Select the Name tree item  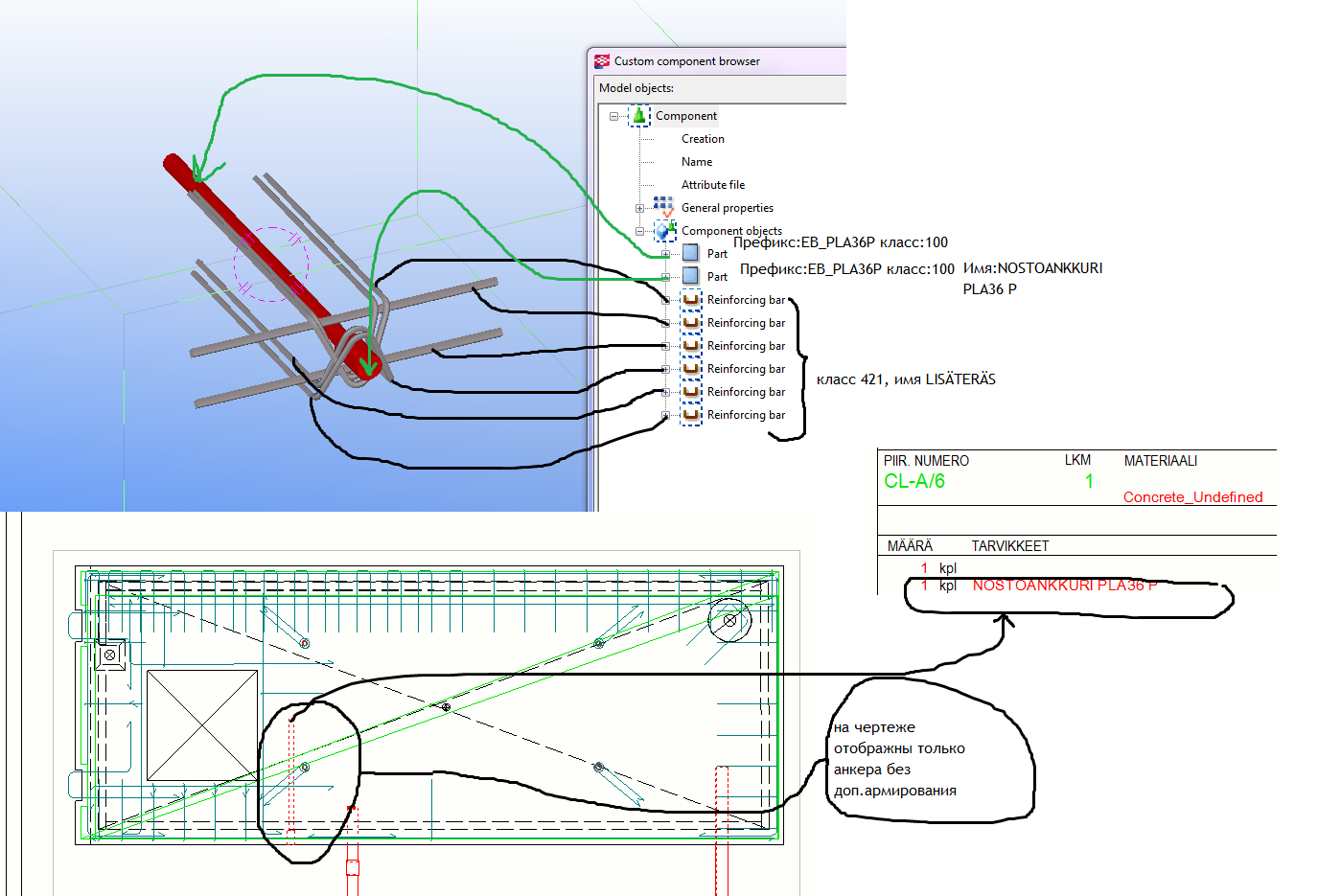697,162
